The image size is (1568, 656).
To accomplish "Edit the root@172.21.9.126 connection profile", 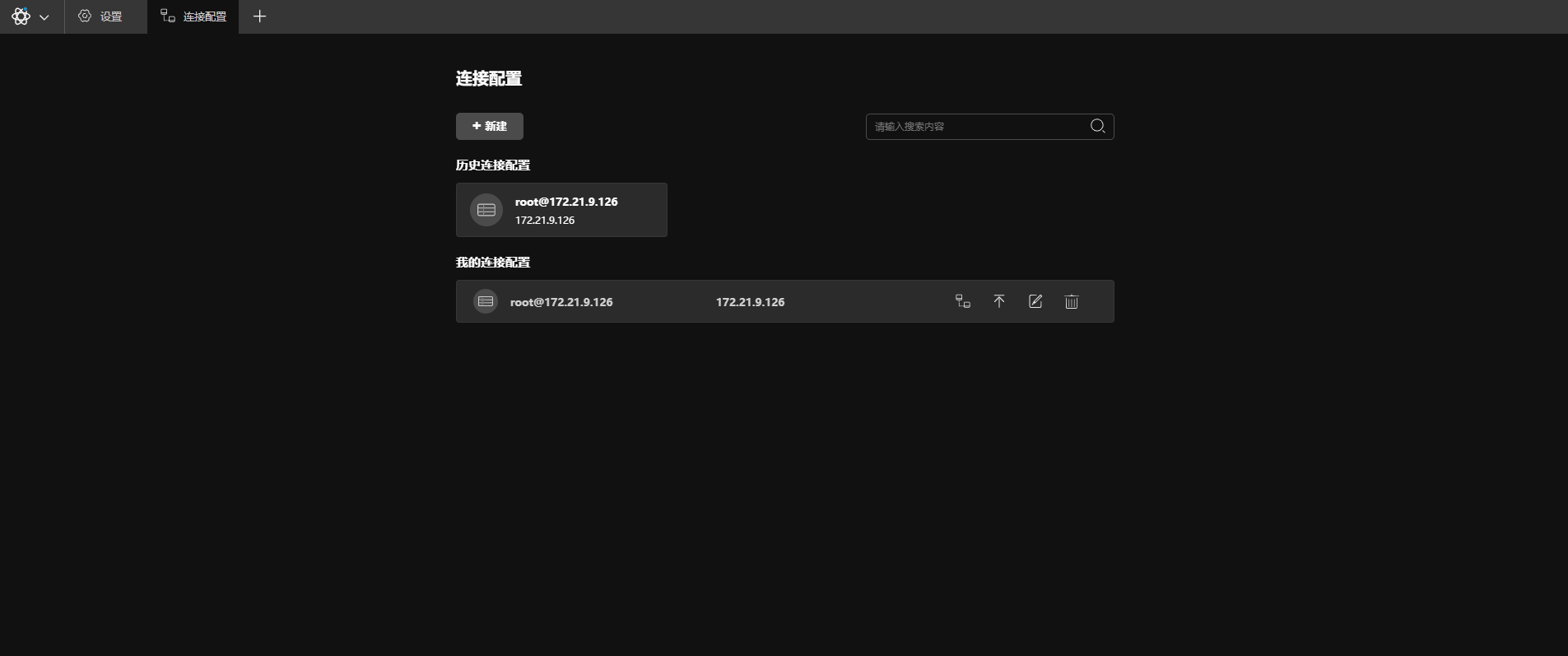I will 1035,301.
